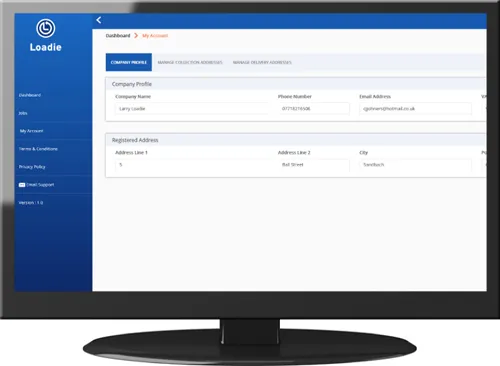Click the Dashboard breadcrumb link
The width and height of the screenshot is (500, 366).
(118, 35)
